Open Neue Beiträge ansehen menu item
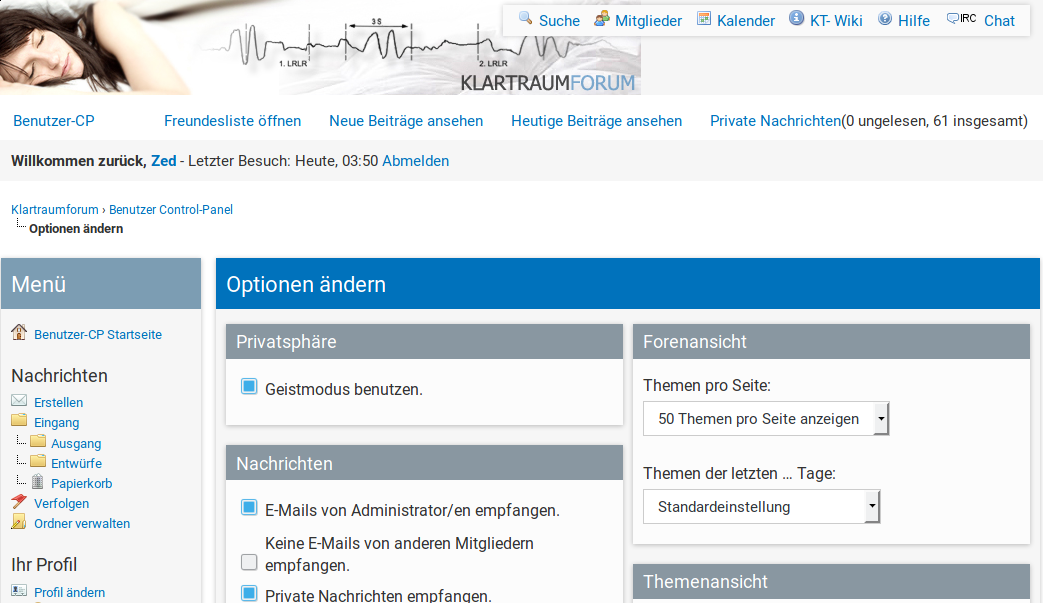The width and height of the screenshot is (1043, 603). 406,121
